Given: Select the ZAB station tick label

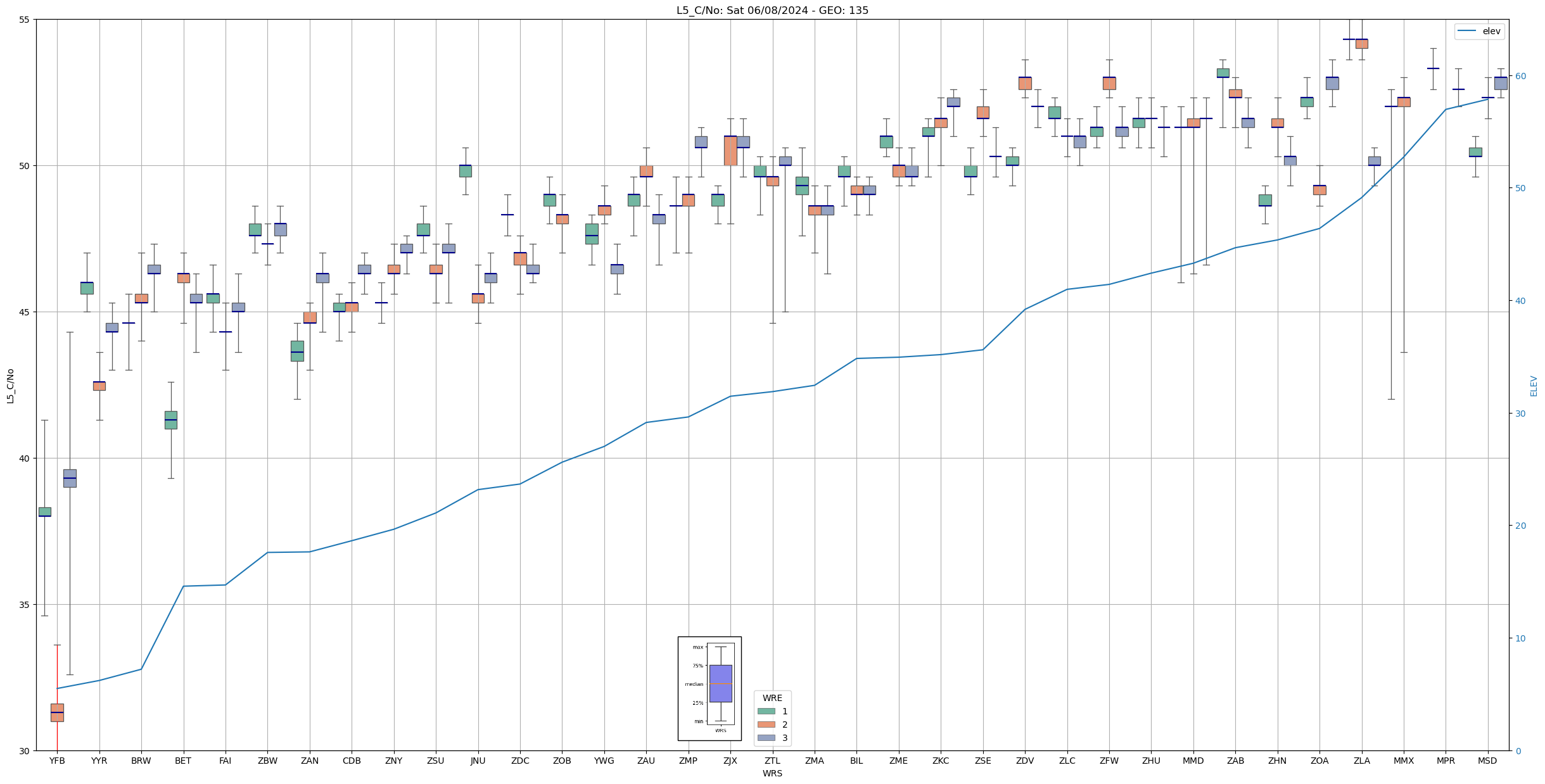Looking at the screenshot, I should (1235, 761).
